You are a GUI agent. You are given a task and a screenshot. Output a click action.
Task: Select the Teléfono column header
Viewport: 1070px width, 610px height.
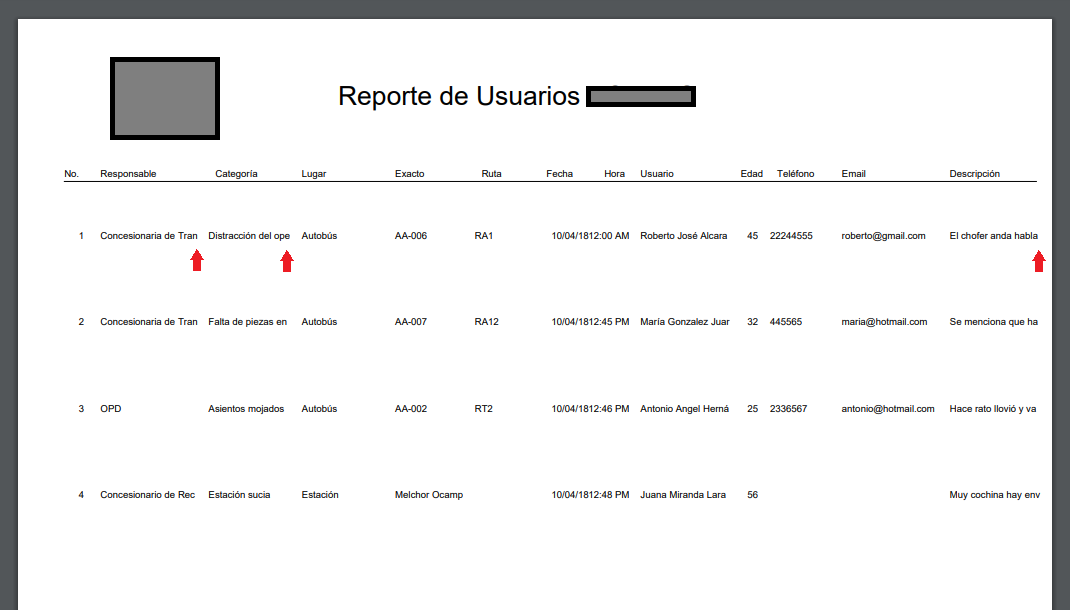pyautogui.click(x=795, y=174)
